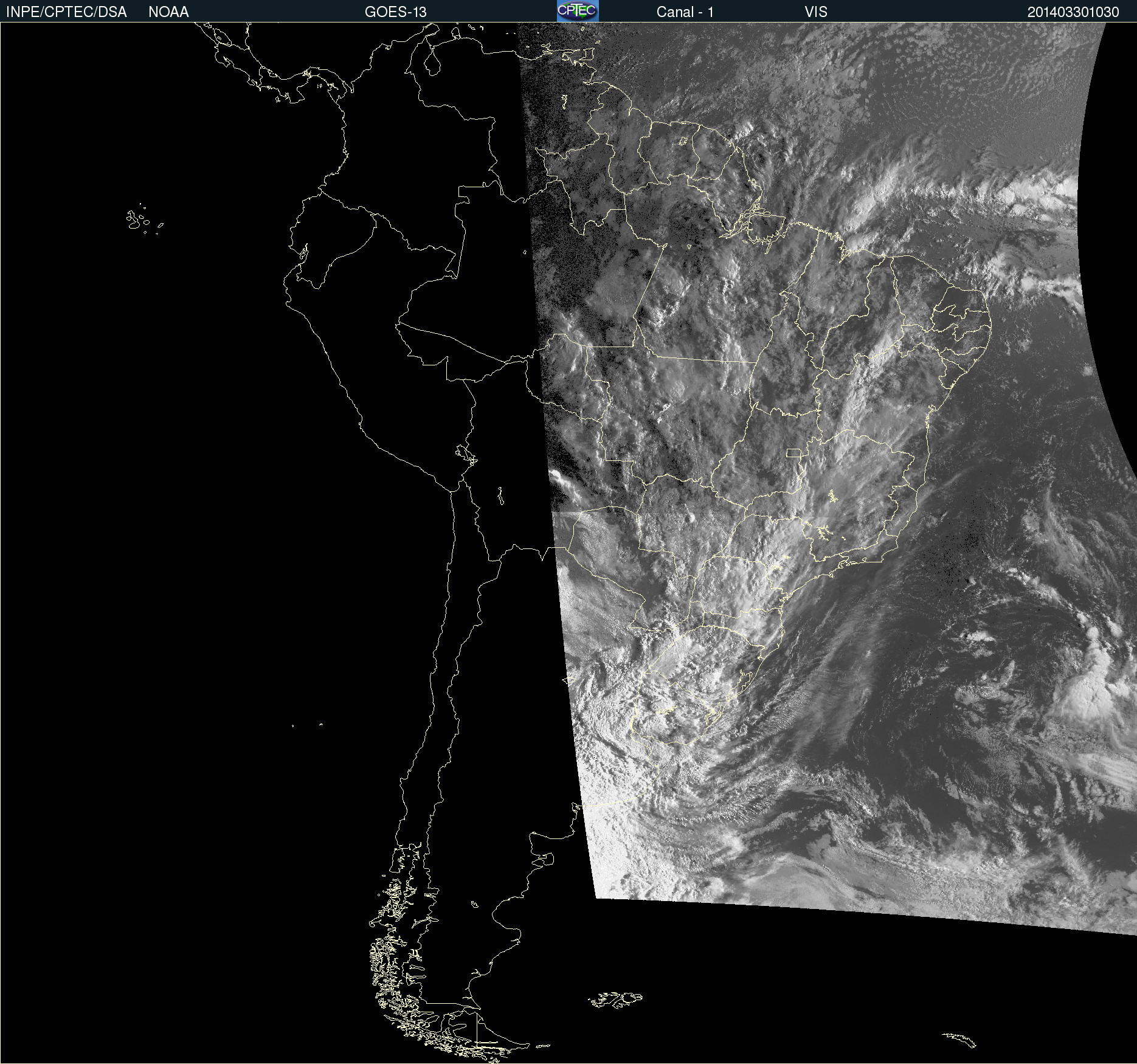
Task: Click the Canal - 1 channel label
Action: point(685,12)
